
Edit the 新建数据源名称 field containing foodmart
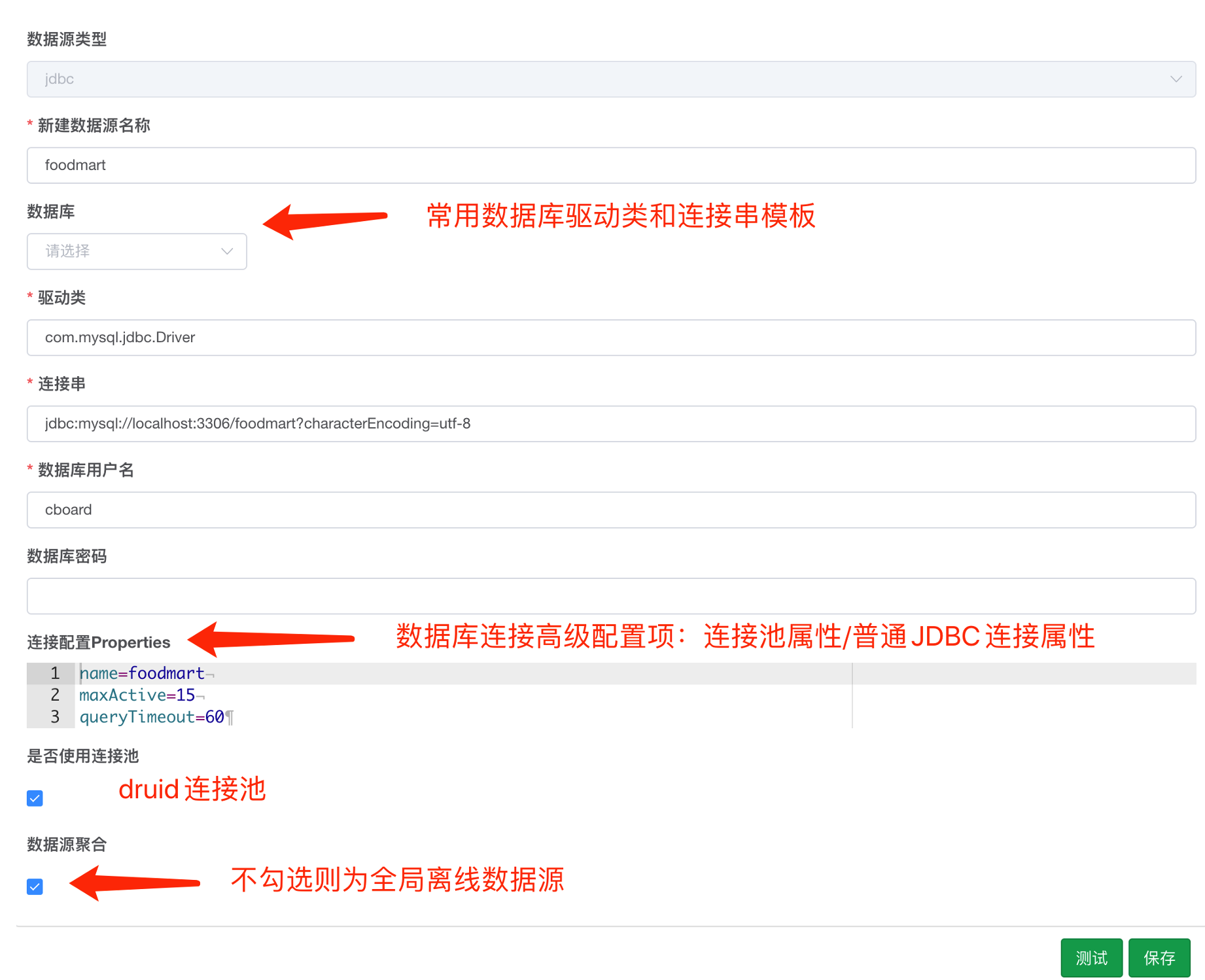[x=611, y=166]
